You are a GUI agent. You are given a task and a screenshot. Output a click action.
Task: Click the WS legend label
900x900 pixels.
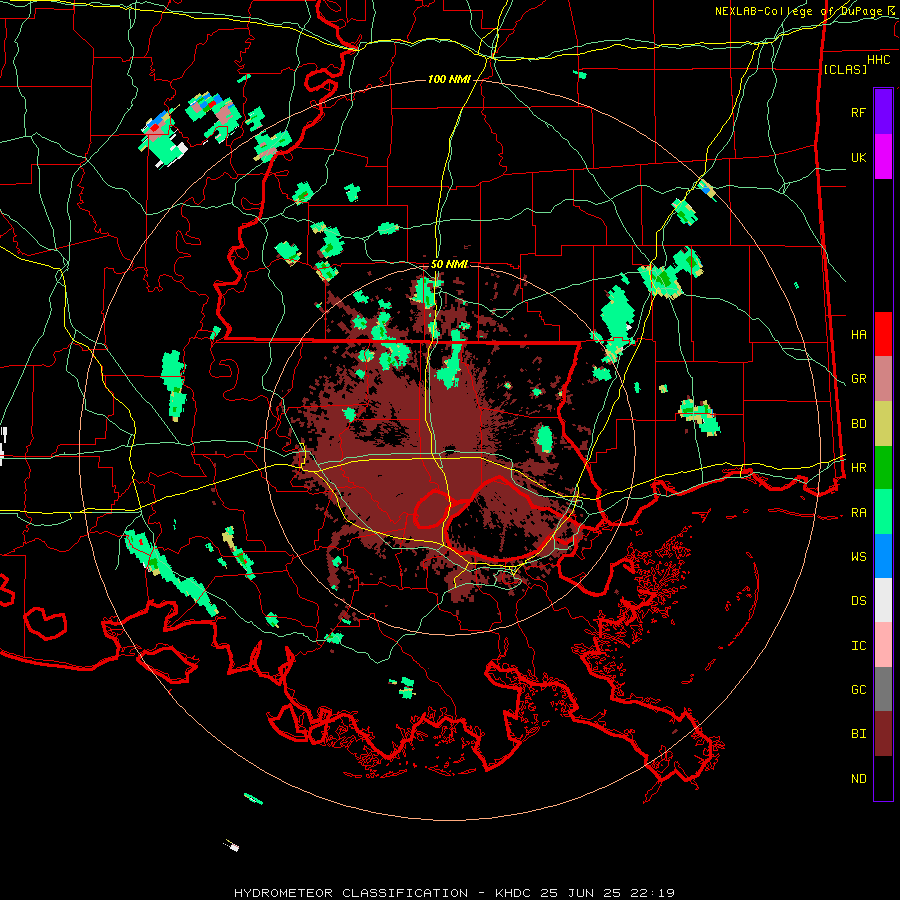(x=858, y=557)
